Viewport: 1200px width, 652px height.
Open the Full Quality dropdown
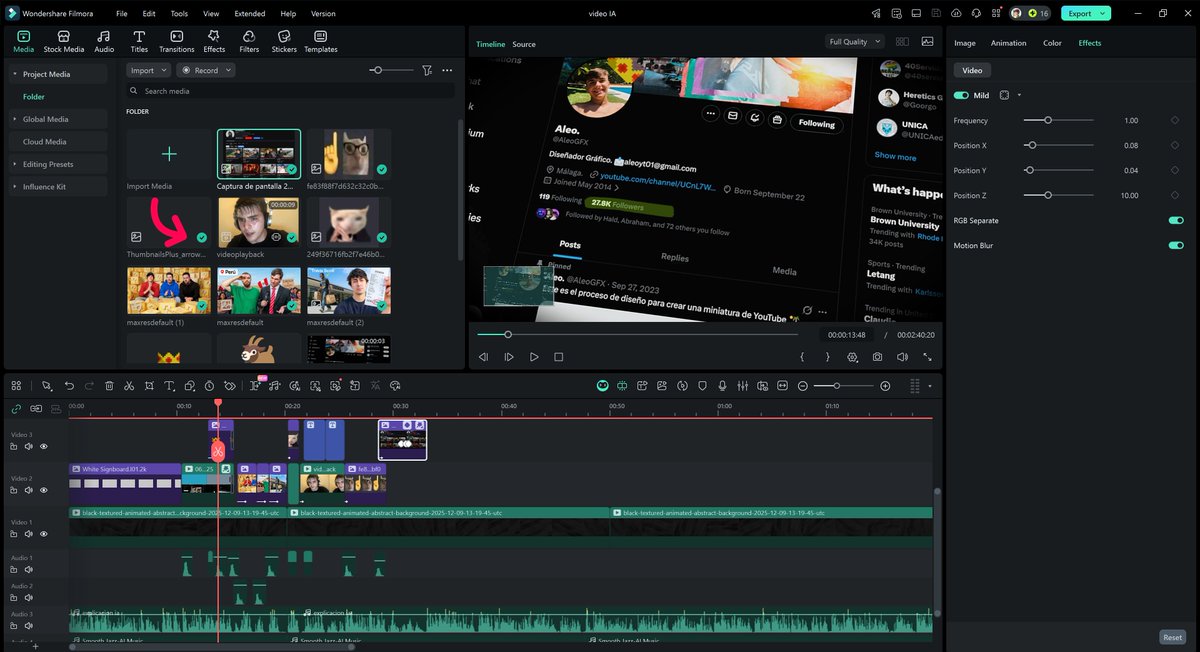pyautogui.click(x=853, y=41)
